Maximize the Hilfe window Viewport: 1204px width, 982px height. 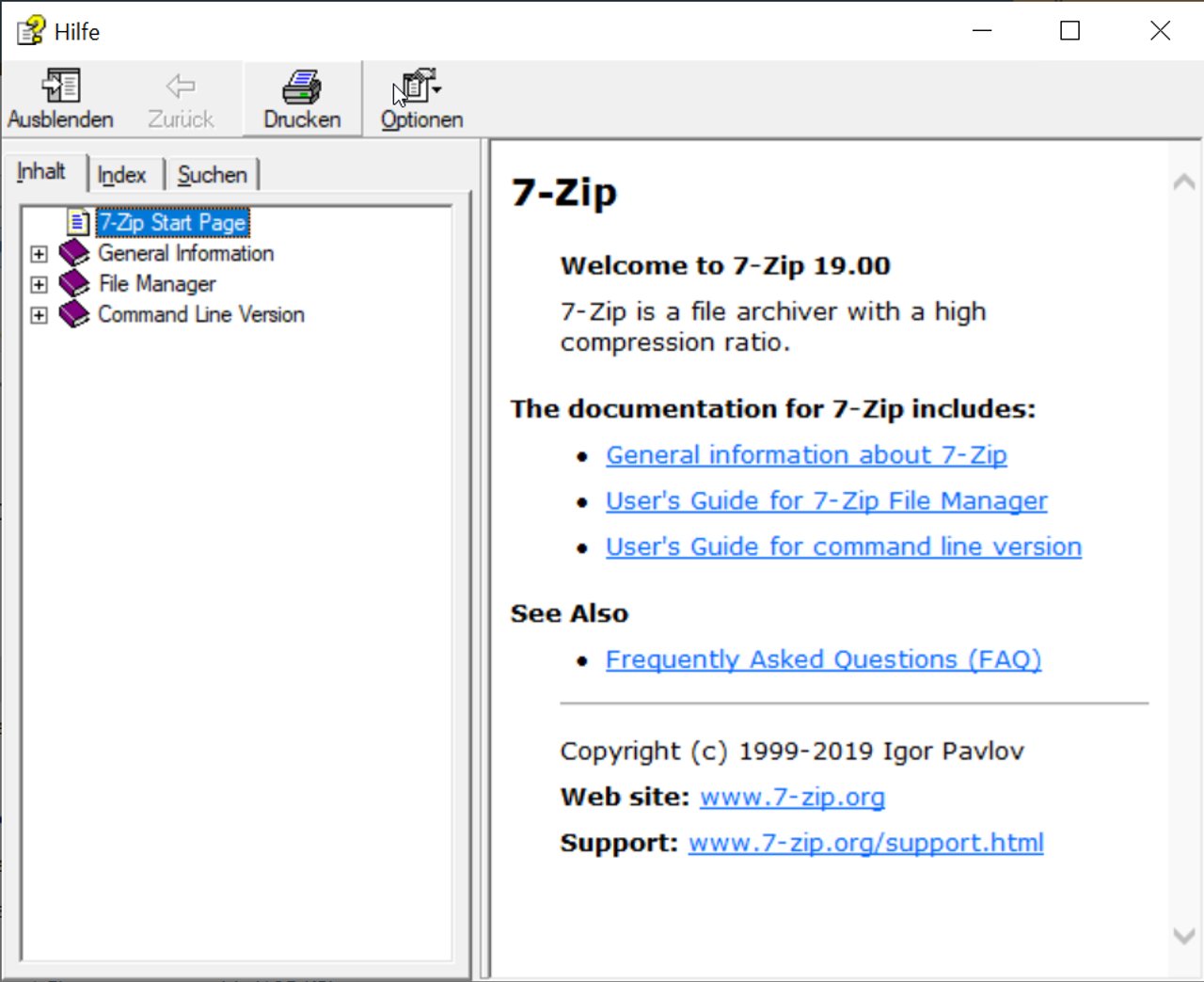pyautogui.click(x=1069, y=31)
